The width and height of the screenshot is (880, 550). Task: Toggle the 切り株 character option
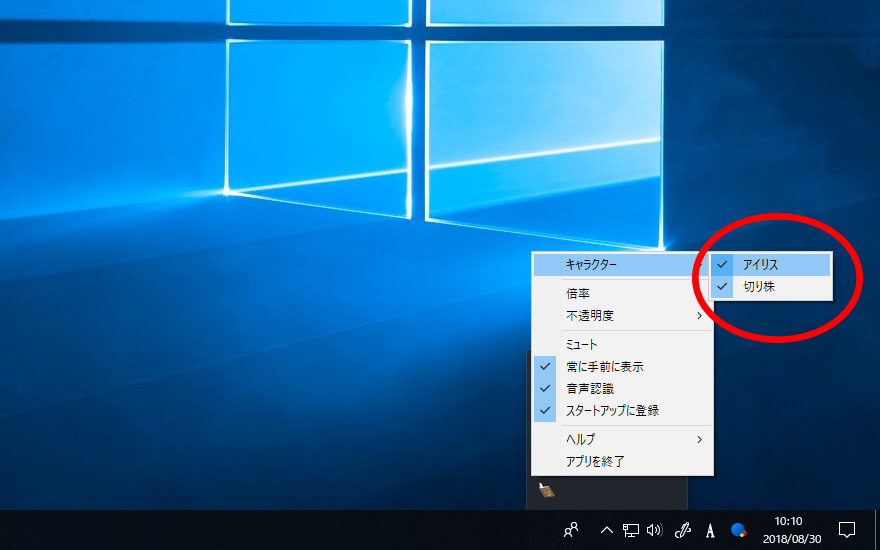pos(771,287)
